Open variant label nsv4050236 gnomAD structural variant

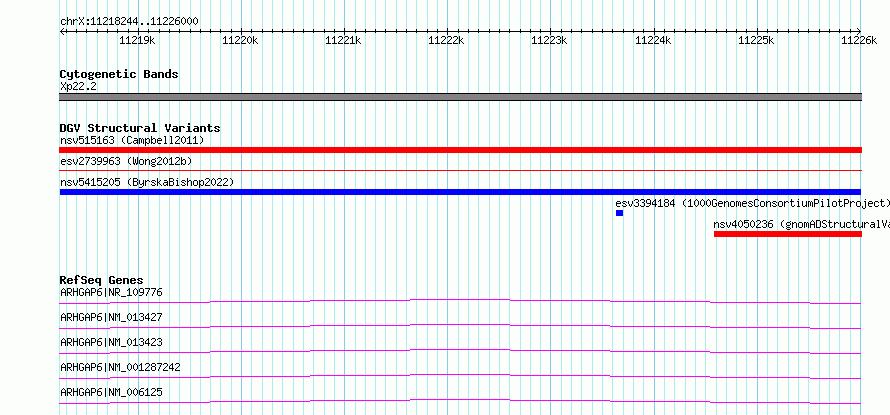[801, 224]
